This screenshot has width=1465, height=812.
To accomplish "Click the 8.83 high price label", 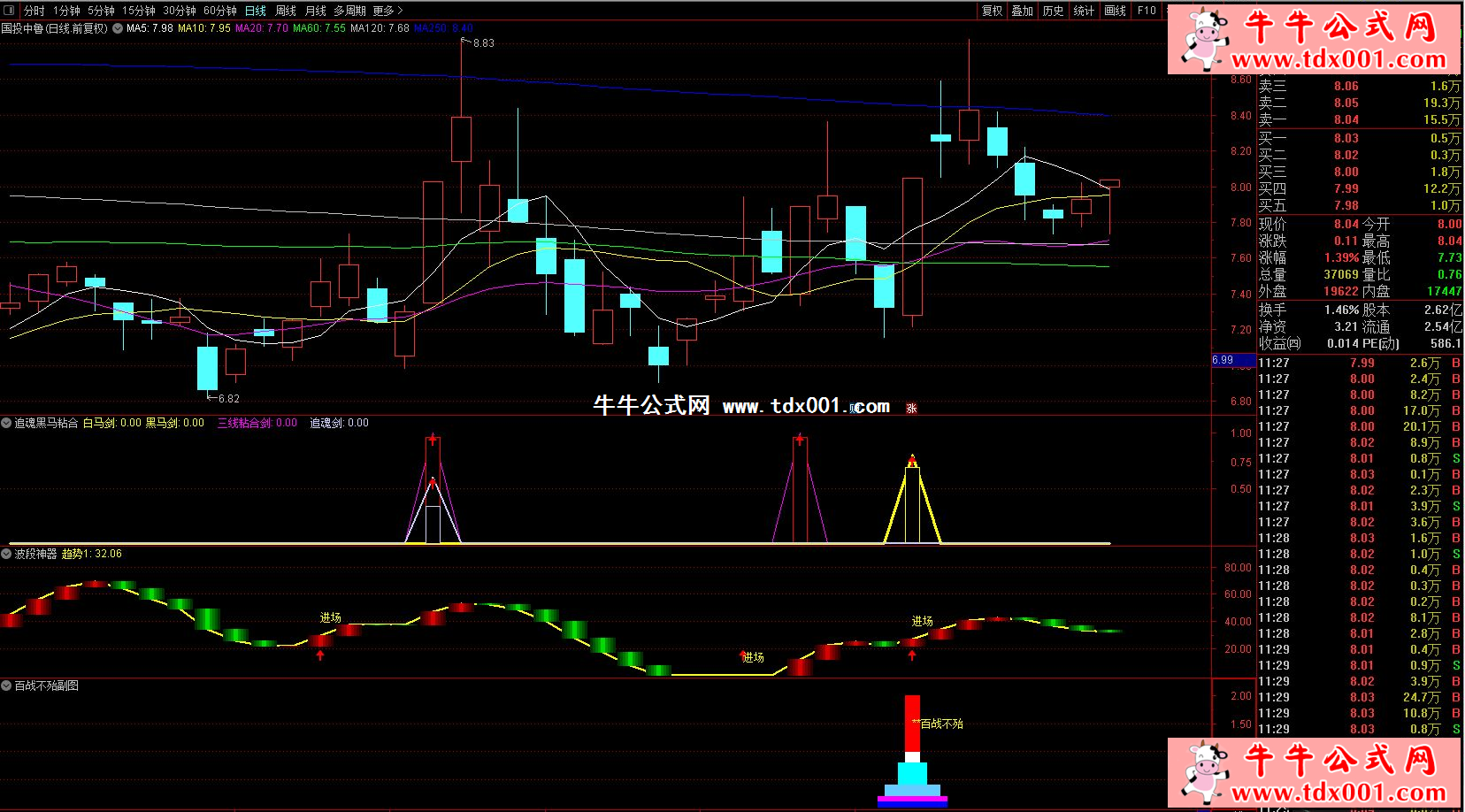I will (484, 42).
